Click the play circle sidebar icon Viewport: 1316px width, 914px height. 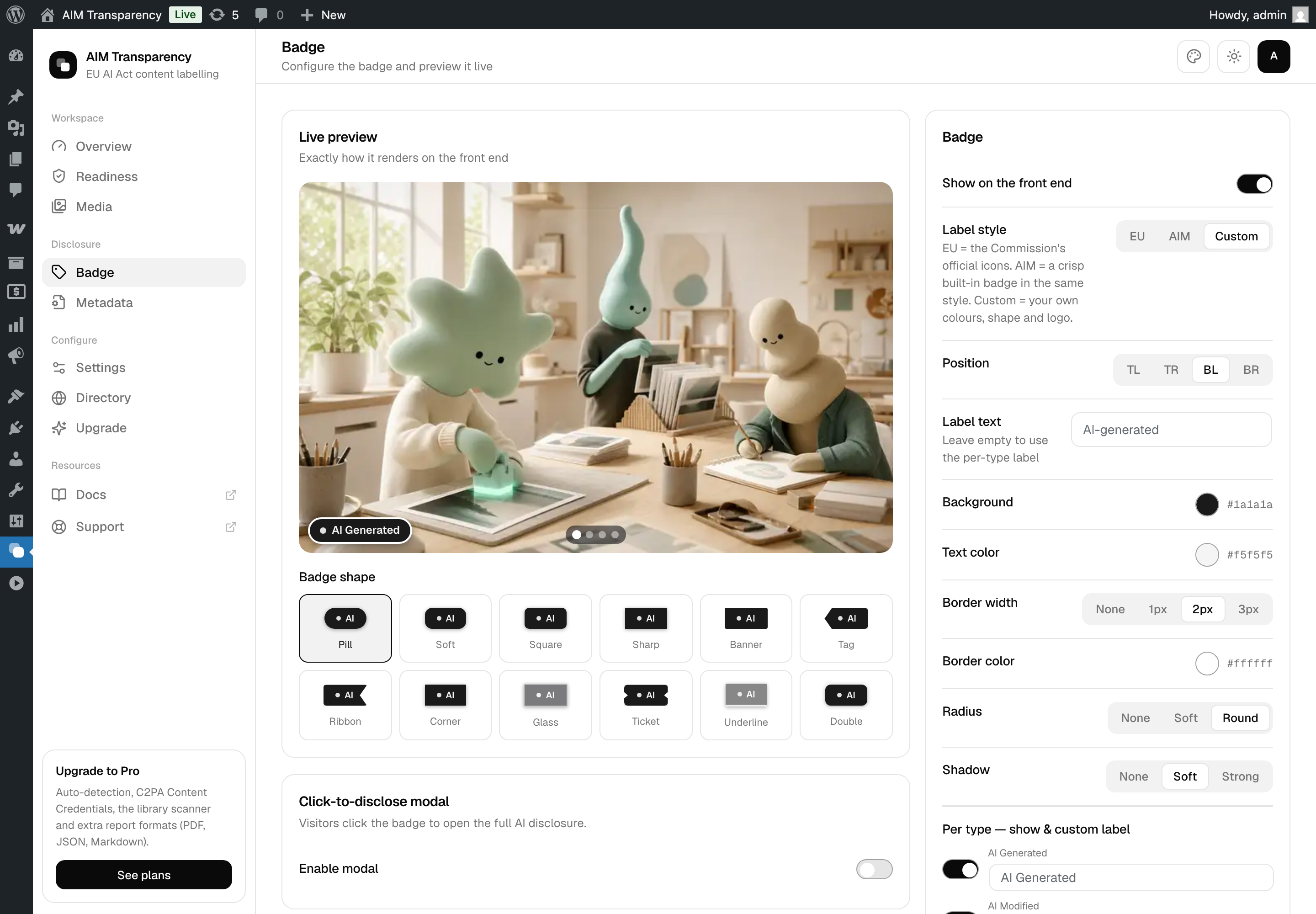(16, 583)
